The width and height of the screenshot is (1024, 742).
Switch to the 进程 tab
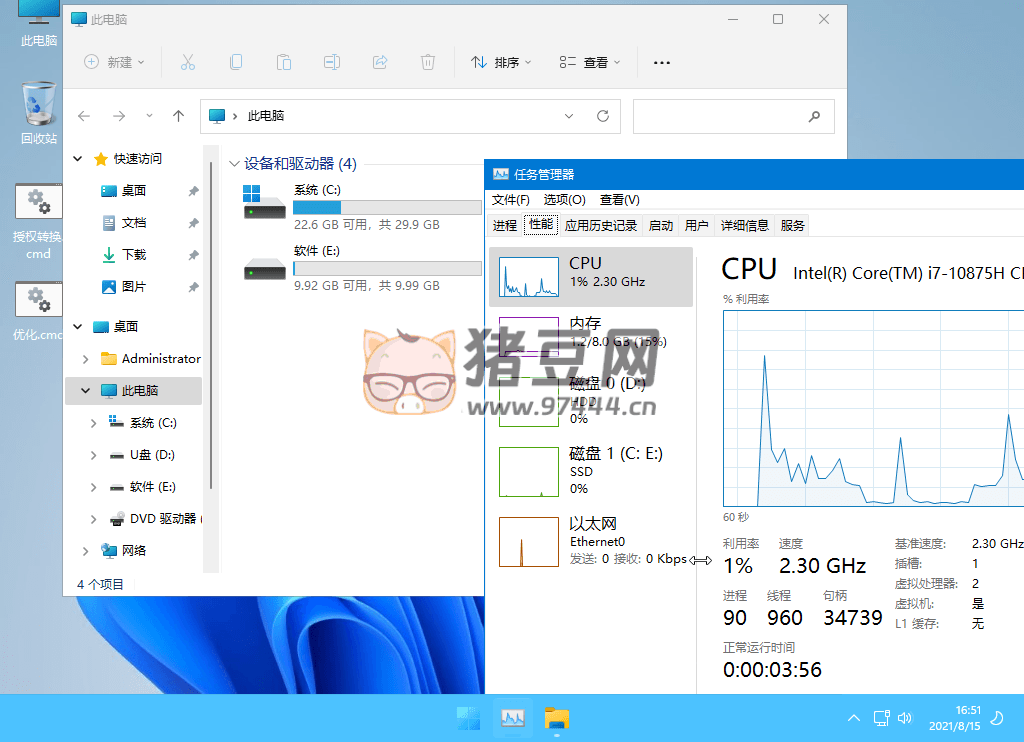(x=505, y=226)
